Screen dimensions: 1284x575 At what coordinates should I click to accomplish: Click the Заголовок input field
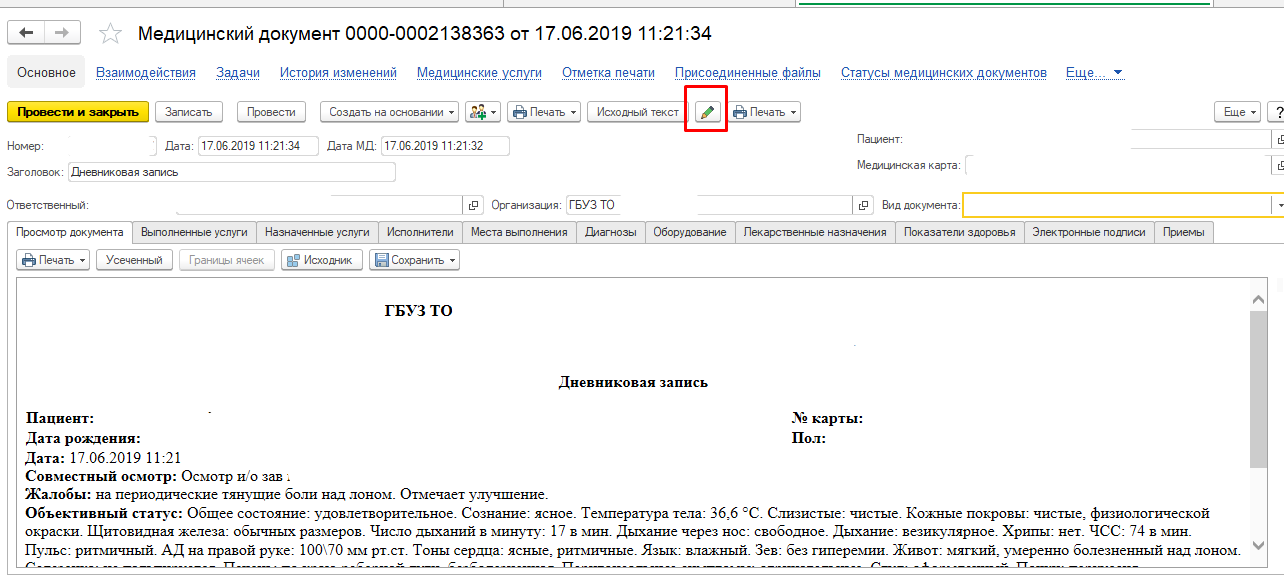tap(231, 172)
